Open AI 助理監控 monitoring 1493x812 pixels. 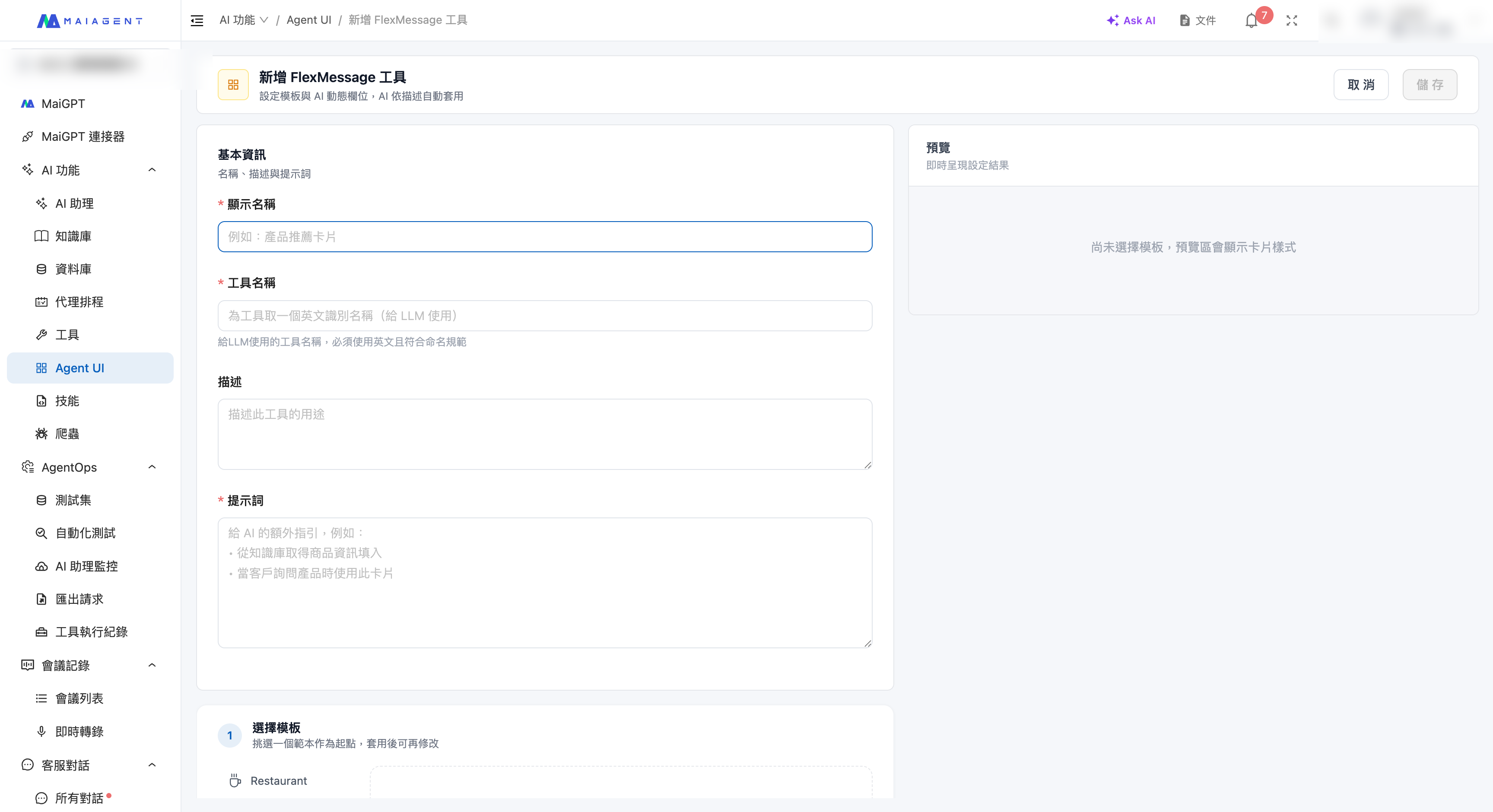[90, 566]
